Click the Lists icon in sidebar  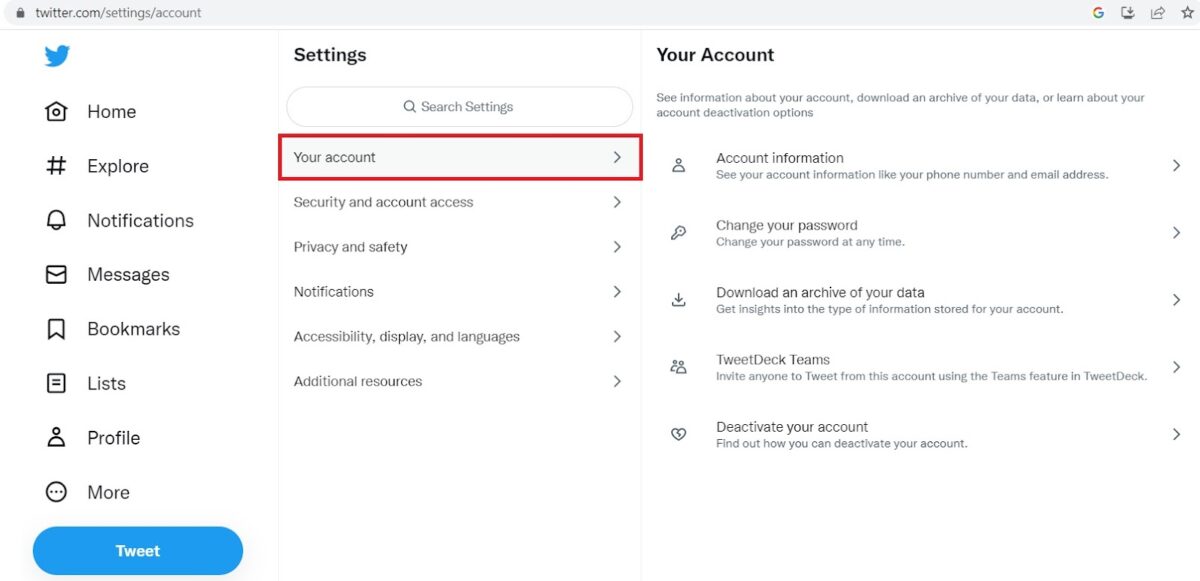point(57,383)
